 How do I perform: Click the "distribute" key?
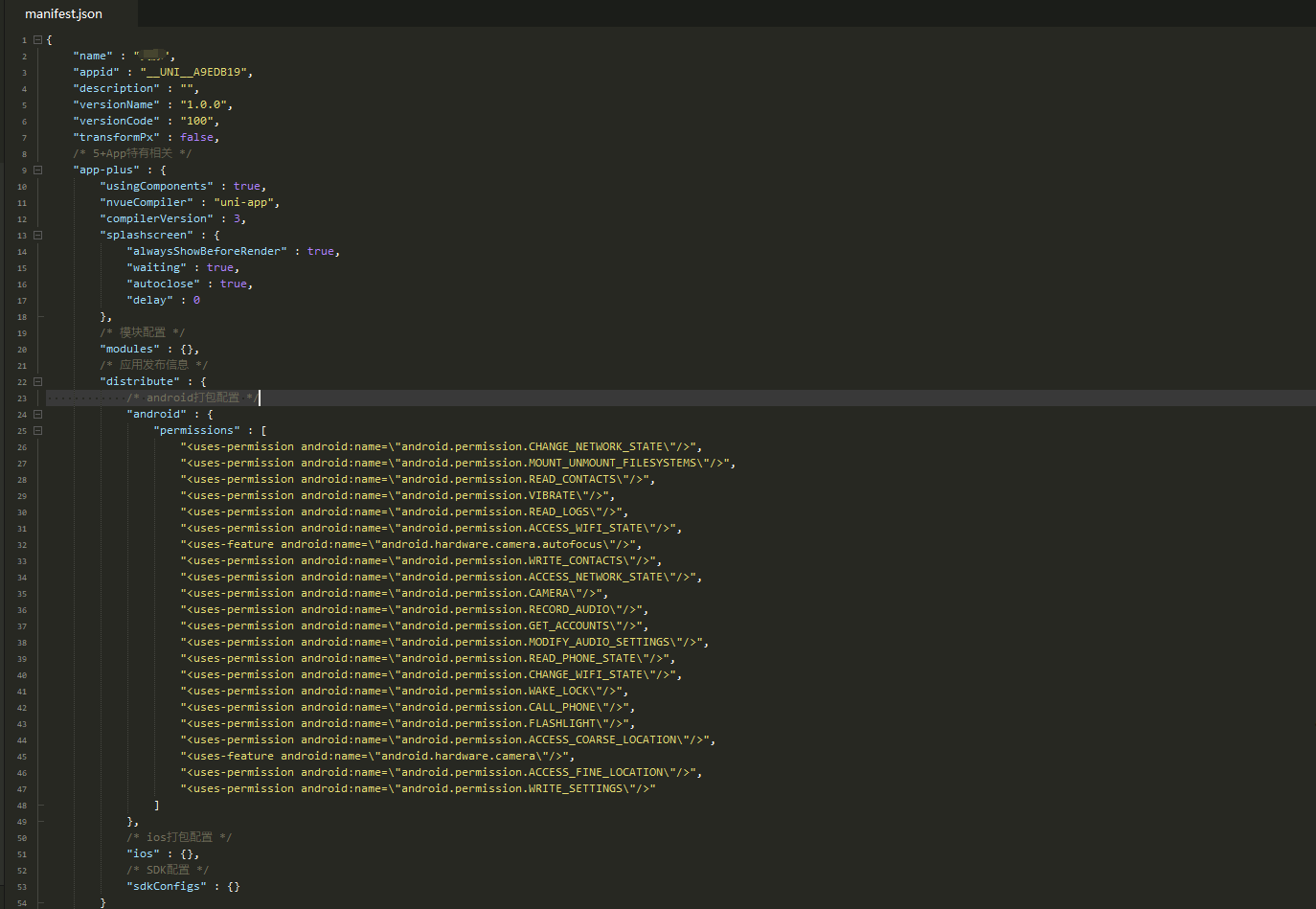click(x=140, y=381)
